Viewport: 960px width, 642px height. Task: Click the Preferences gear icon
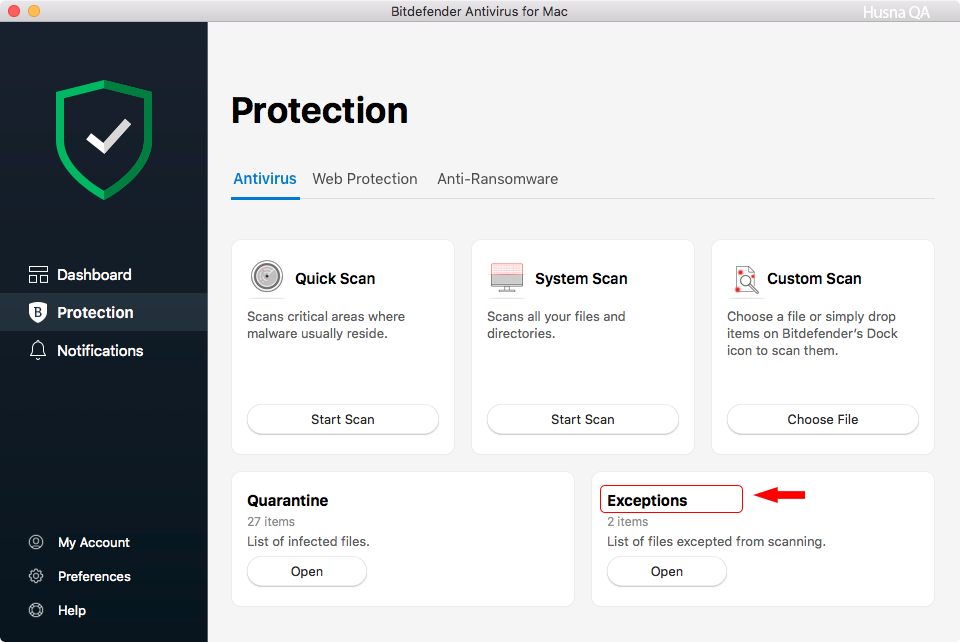pos(36,576)
